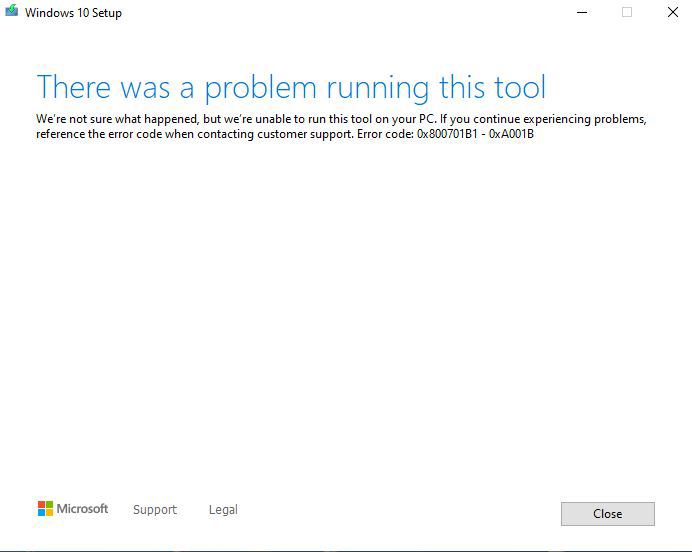Dismiss the error with the Close button
This screenshot has width=692, height=552.
[608, 514]
